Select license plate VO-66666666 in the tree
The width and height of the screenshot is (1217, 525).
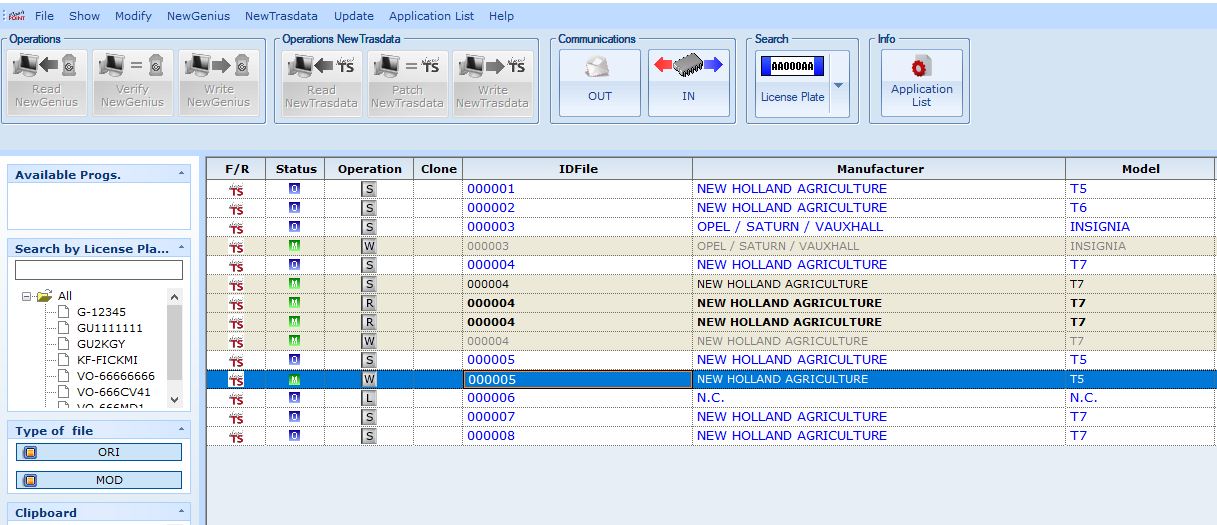[x=116, y=376]
